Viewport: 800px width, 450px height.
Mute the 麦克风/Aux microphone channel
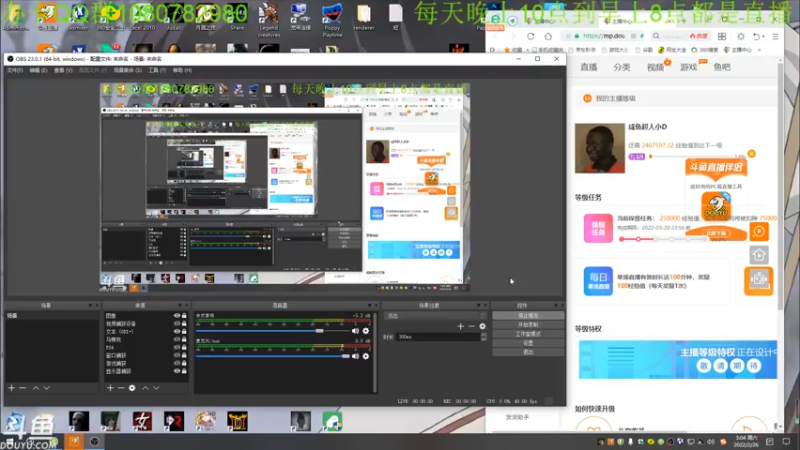point(355,356)
